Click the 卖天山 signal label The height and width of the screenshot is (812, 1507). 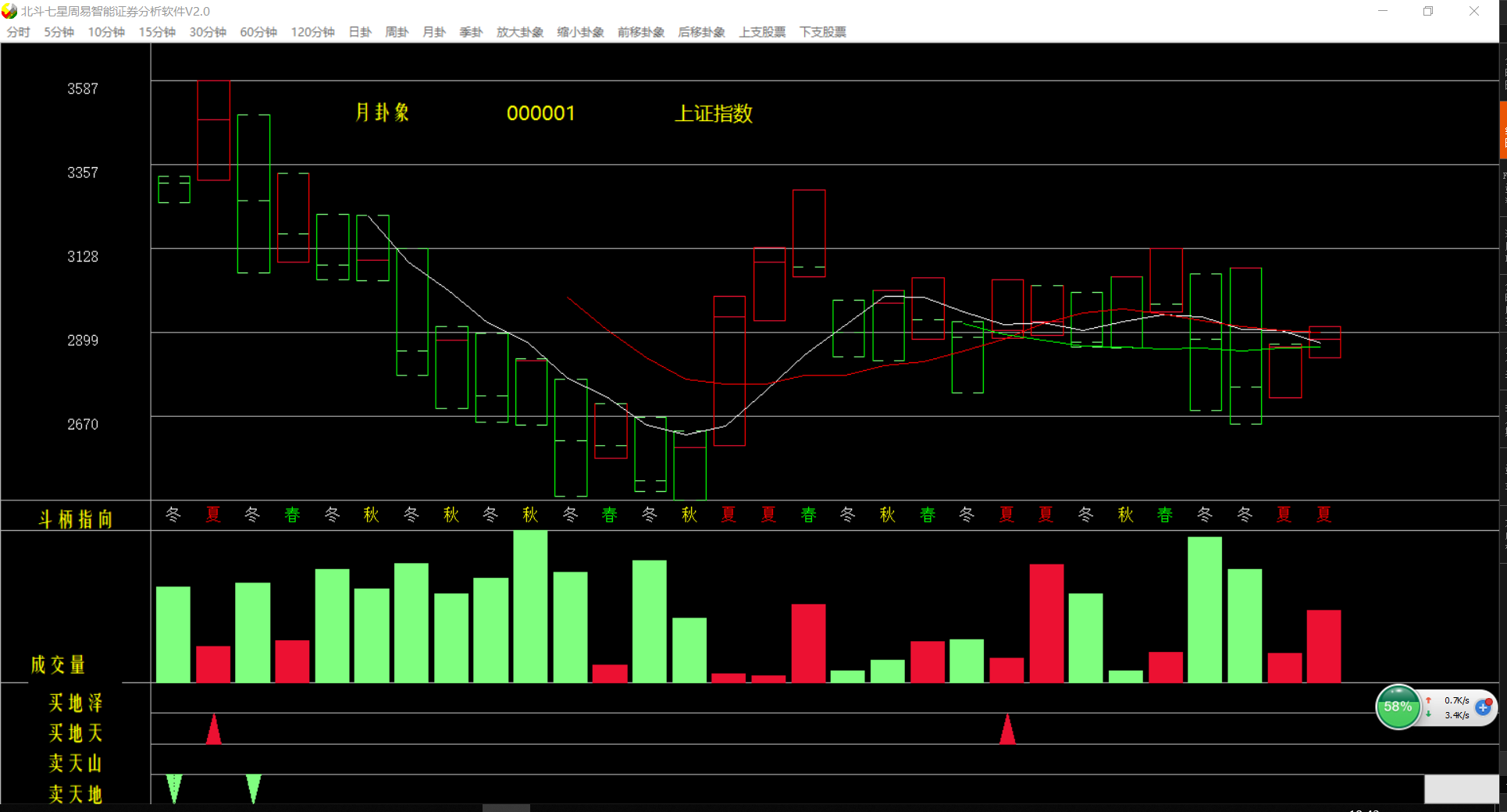[x=76, y=763]
